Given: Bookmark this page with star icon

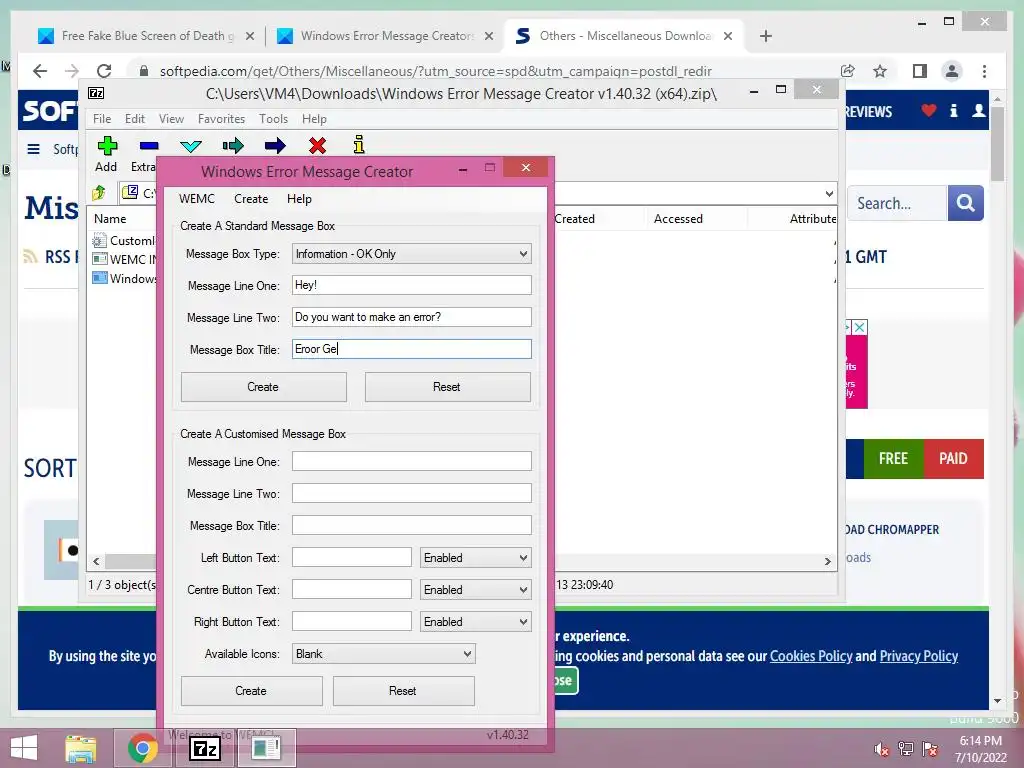Looking at the screenshot, I should pyautogui.click(x=880, y=71).
